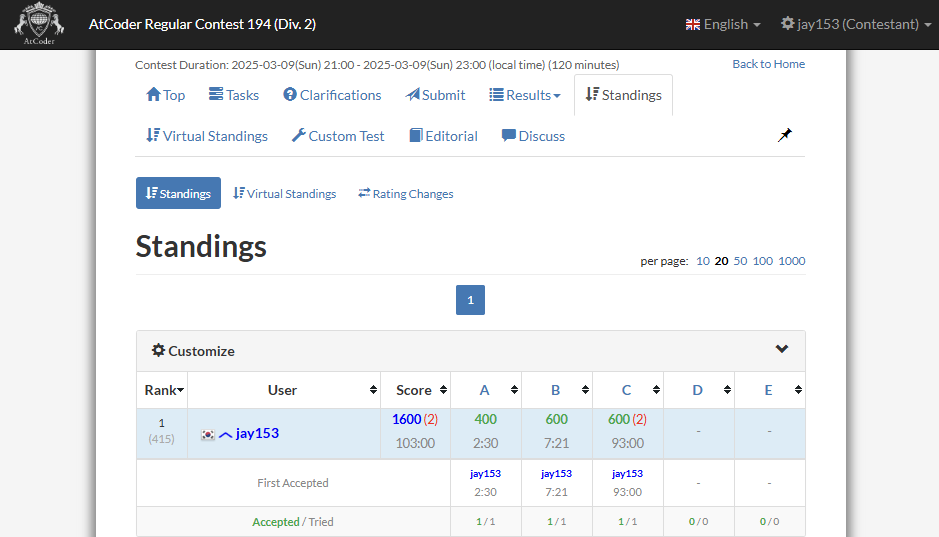Click the total score 1600 (2)

[415, 419]
